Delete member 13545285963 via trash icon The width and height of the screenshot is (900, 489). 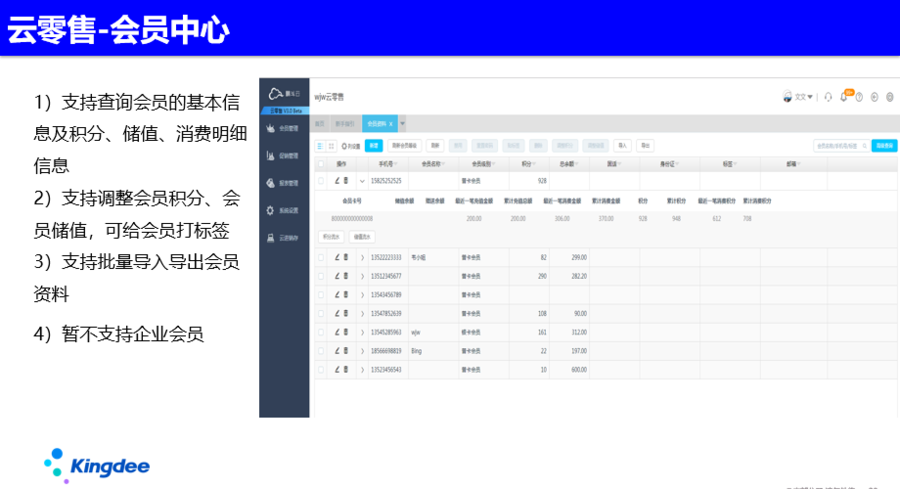(x=346, y=332)
